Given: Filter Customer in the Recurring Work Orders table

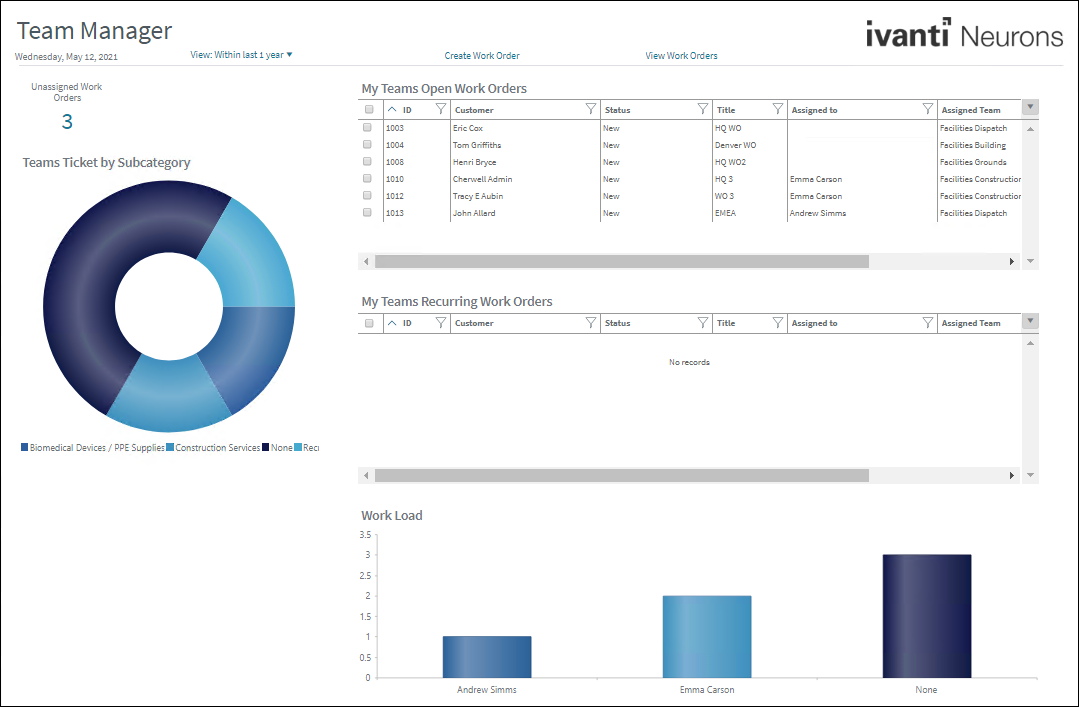Looking at the screenshot, I should (591, 322).
